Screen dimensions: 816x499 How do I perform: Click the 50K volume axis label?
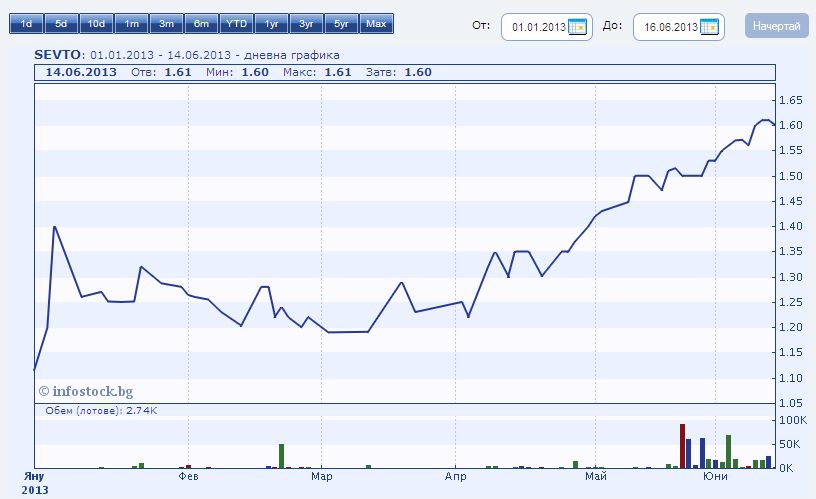(x=789, y=444)
